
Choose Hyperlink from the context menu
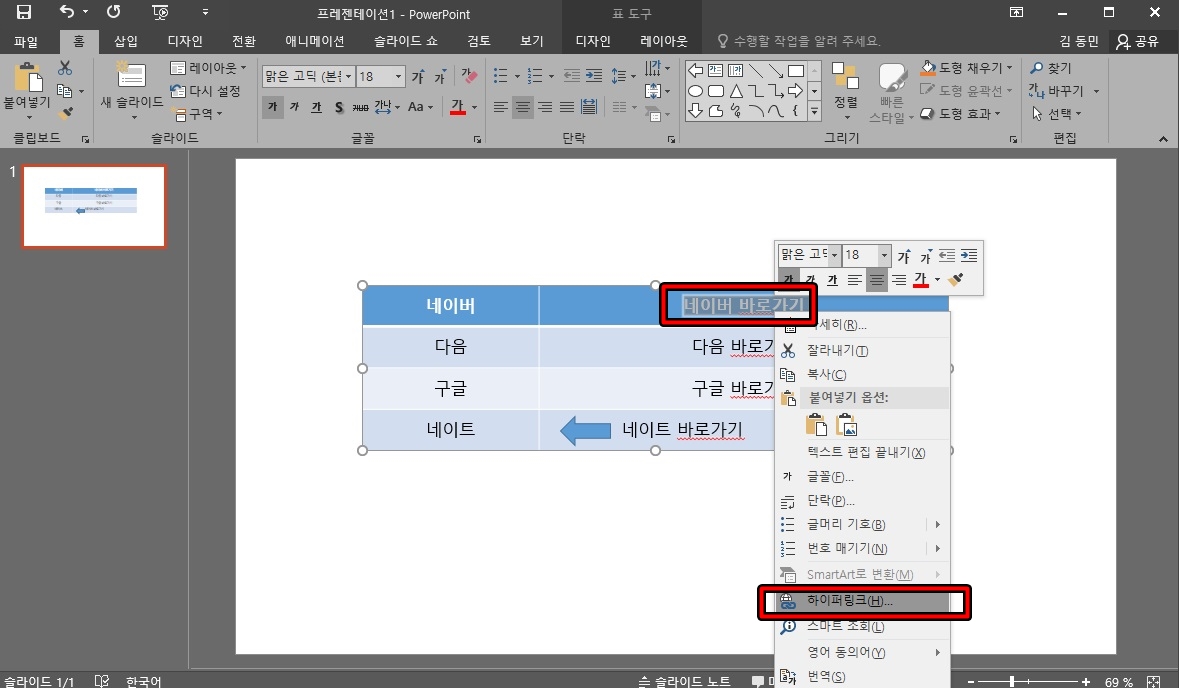[x=864, y=601]
